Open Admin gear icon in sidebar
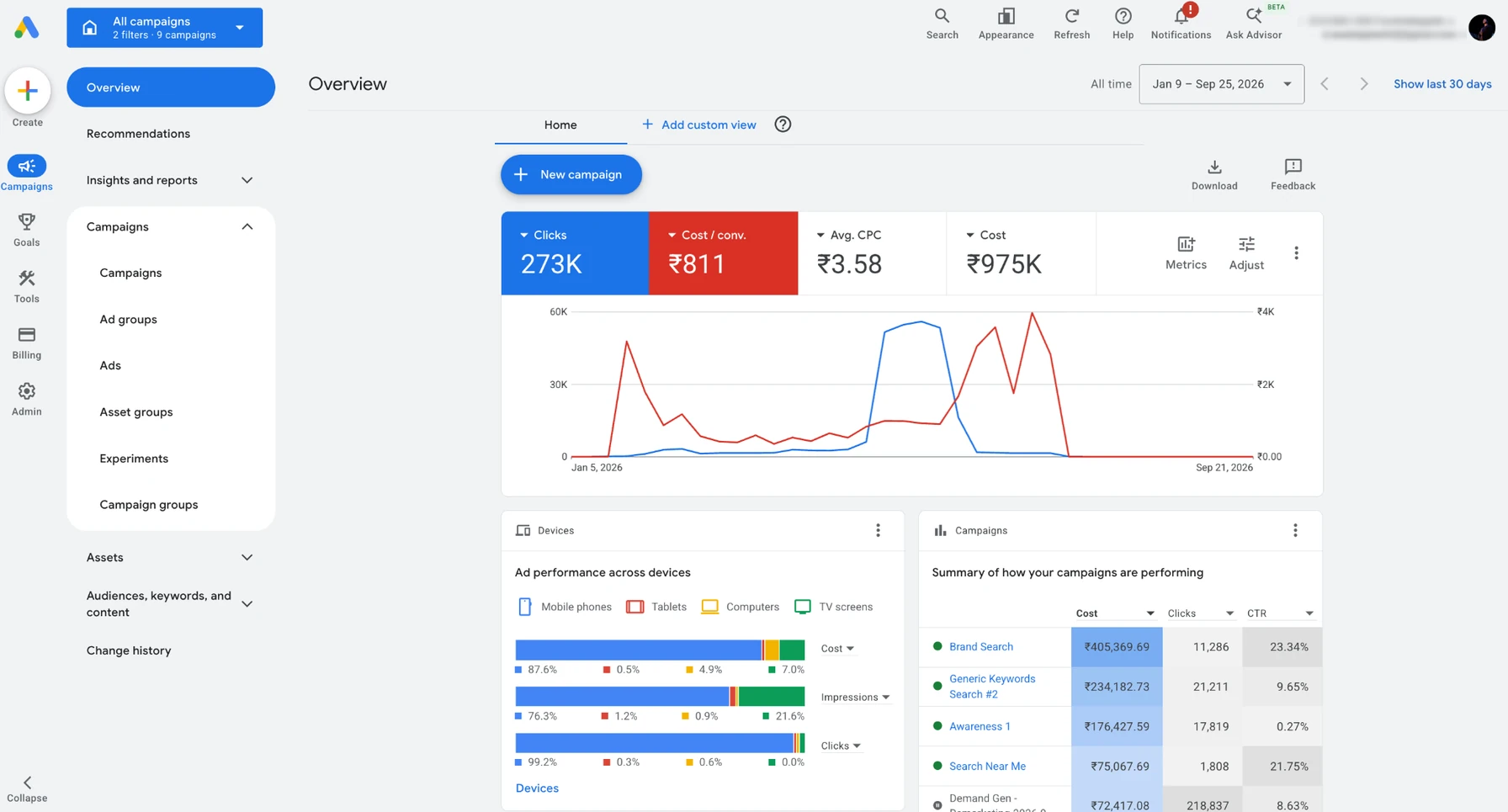 (x=26, y=390)
